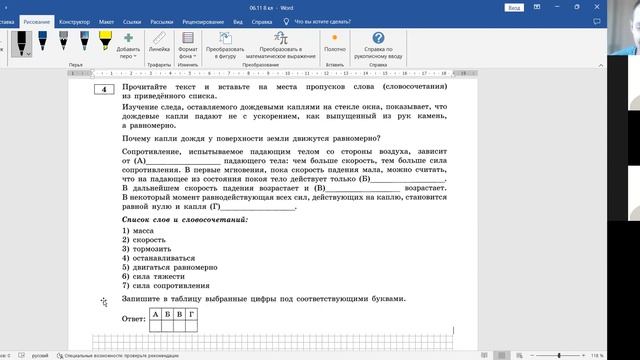Open the accessibility checker status message
This screenshot has height=360, width=640.
point(118,356)
